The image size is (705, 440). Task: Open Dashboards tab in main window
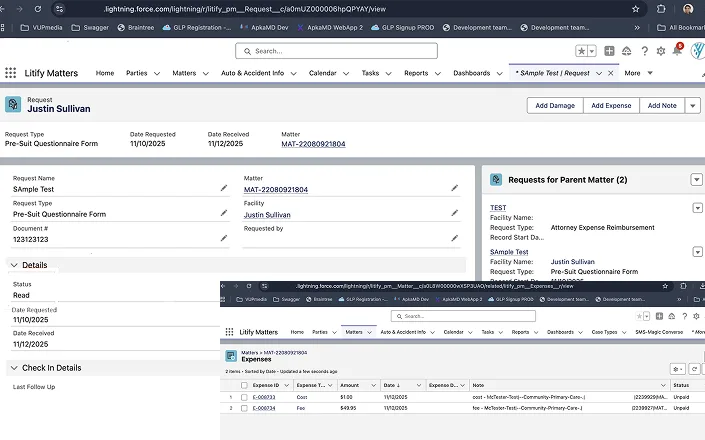(472, 73)
